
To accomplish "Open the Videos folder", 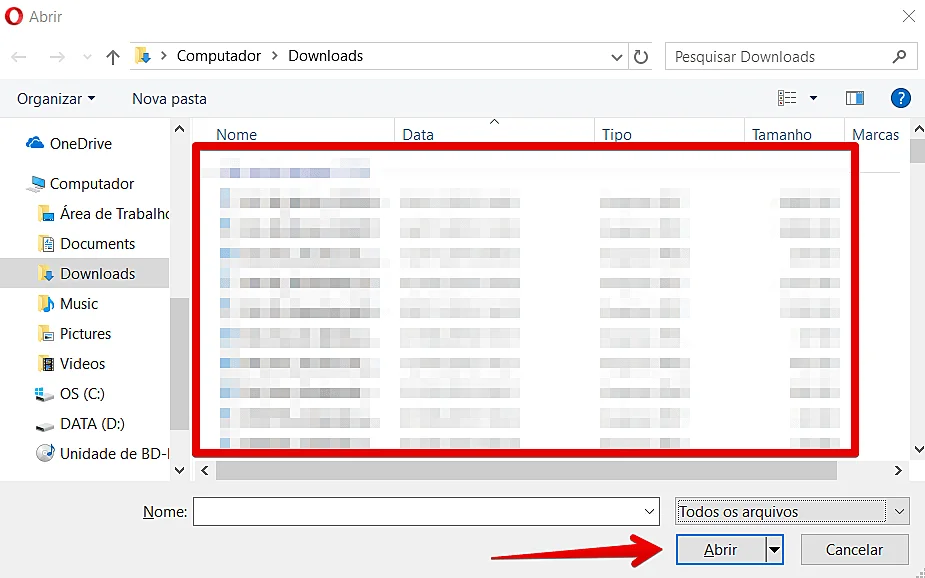I will click(83, 364).
